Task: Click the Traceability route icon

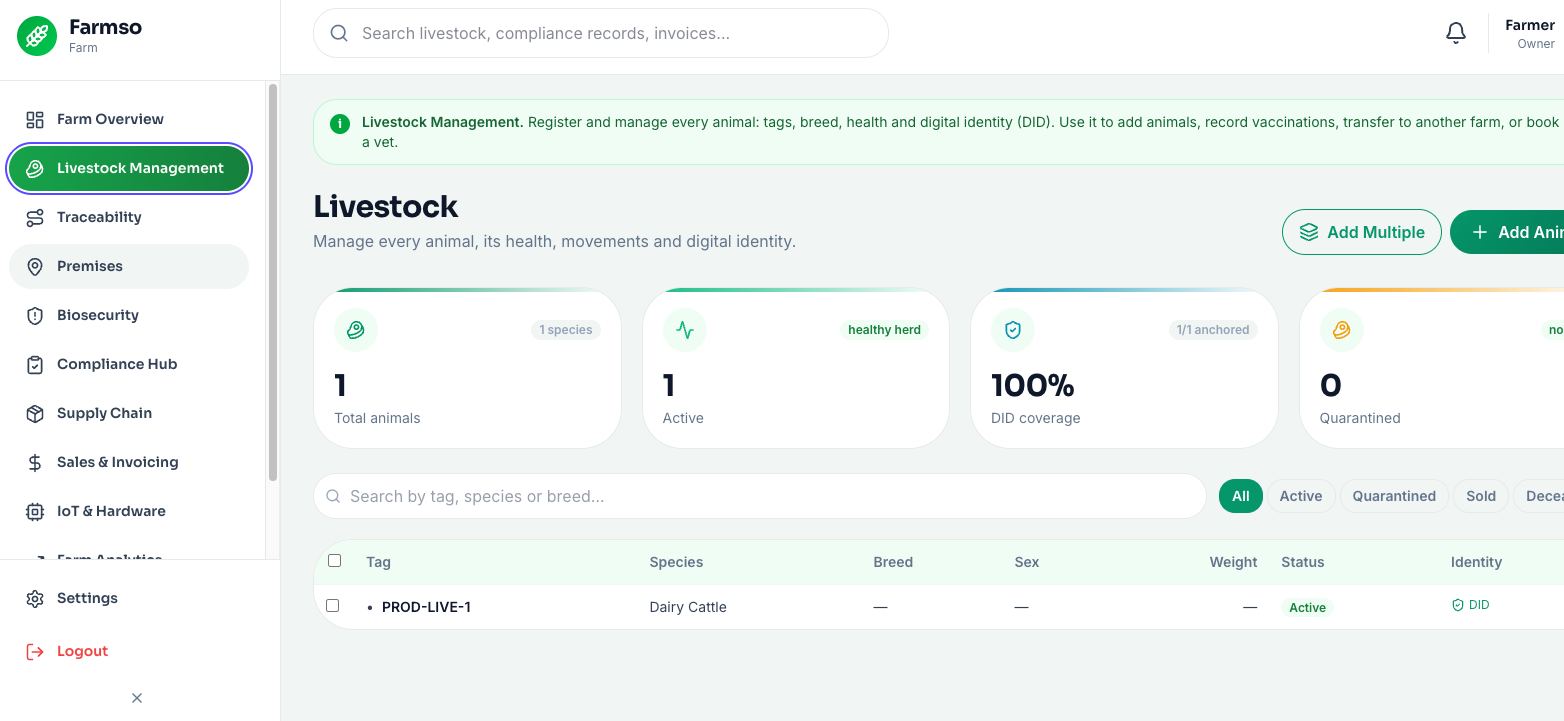Action: pyautogui.click(x=35, y=218)
